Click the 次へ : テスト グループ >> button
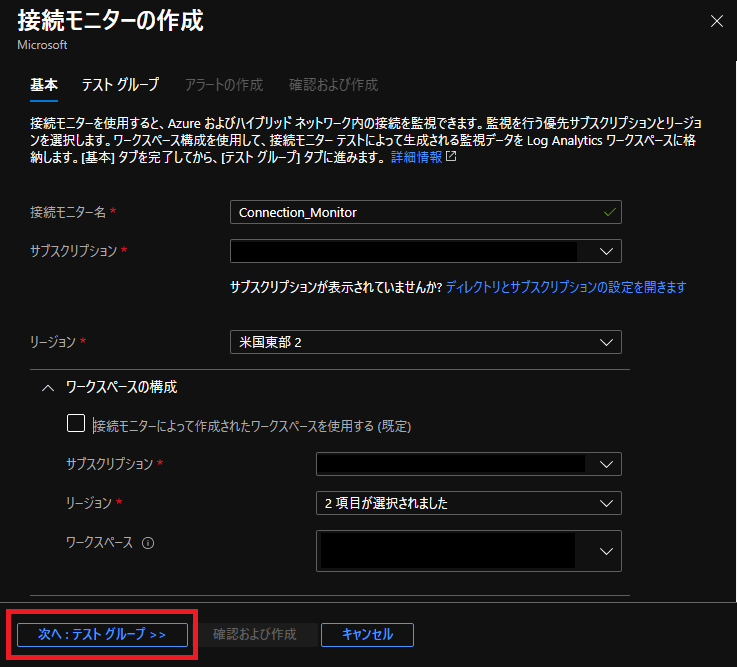The width and height of the screenshot is (737, 667). point(102,635)
